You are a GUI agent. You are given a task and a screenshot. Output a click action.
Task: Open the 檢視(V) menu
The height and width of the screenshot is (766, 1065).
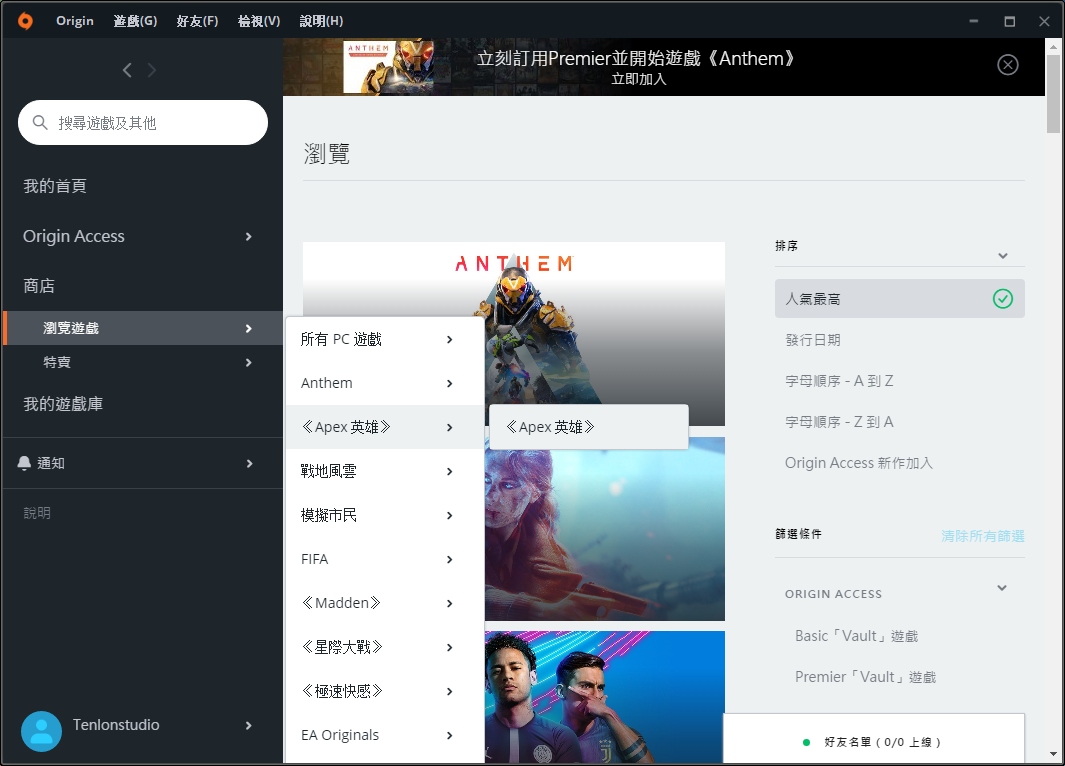[259, 21]
